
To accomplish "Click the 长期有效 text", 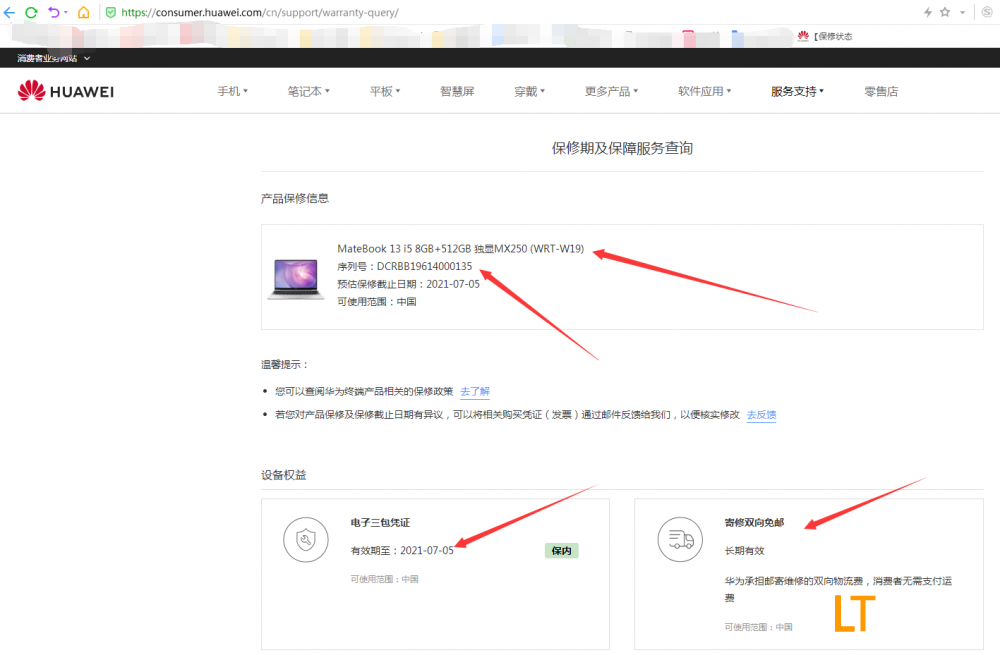I will click(744, 550).
